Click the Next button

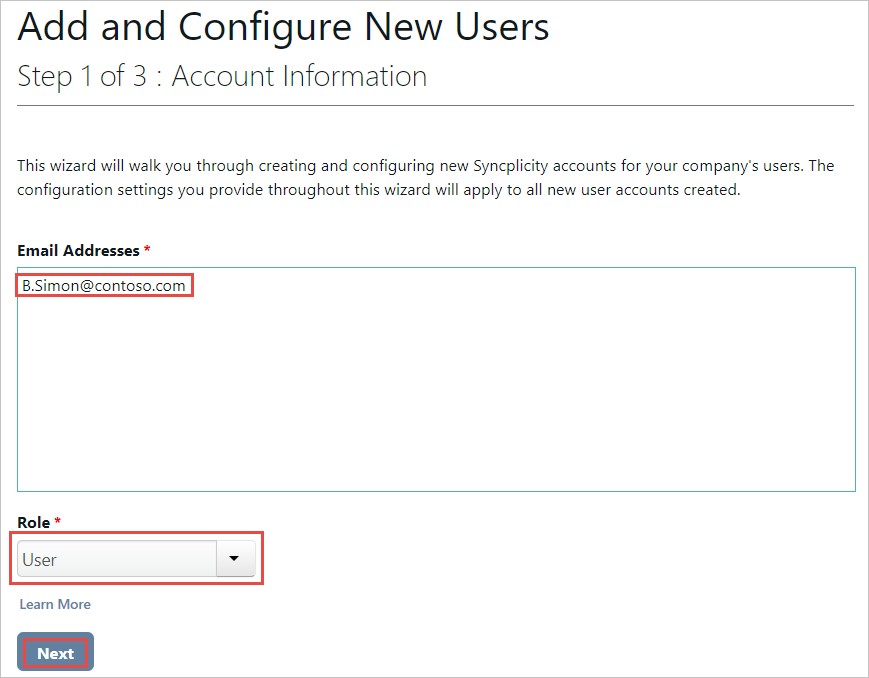pos(55,653)
